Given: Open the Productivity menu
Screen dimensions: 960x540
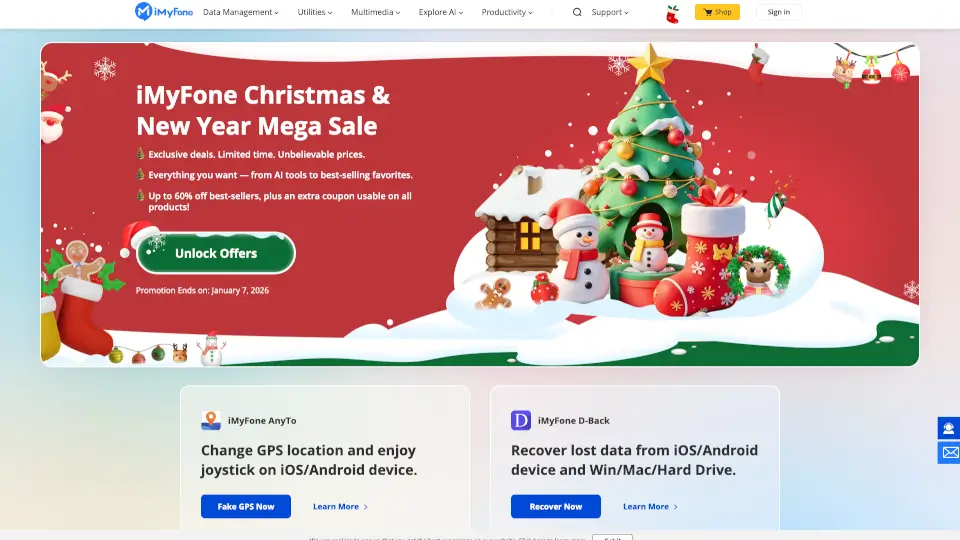Looking at the screenshot, I should 507,12.
